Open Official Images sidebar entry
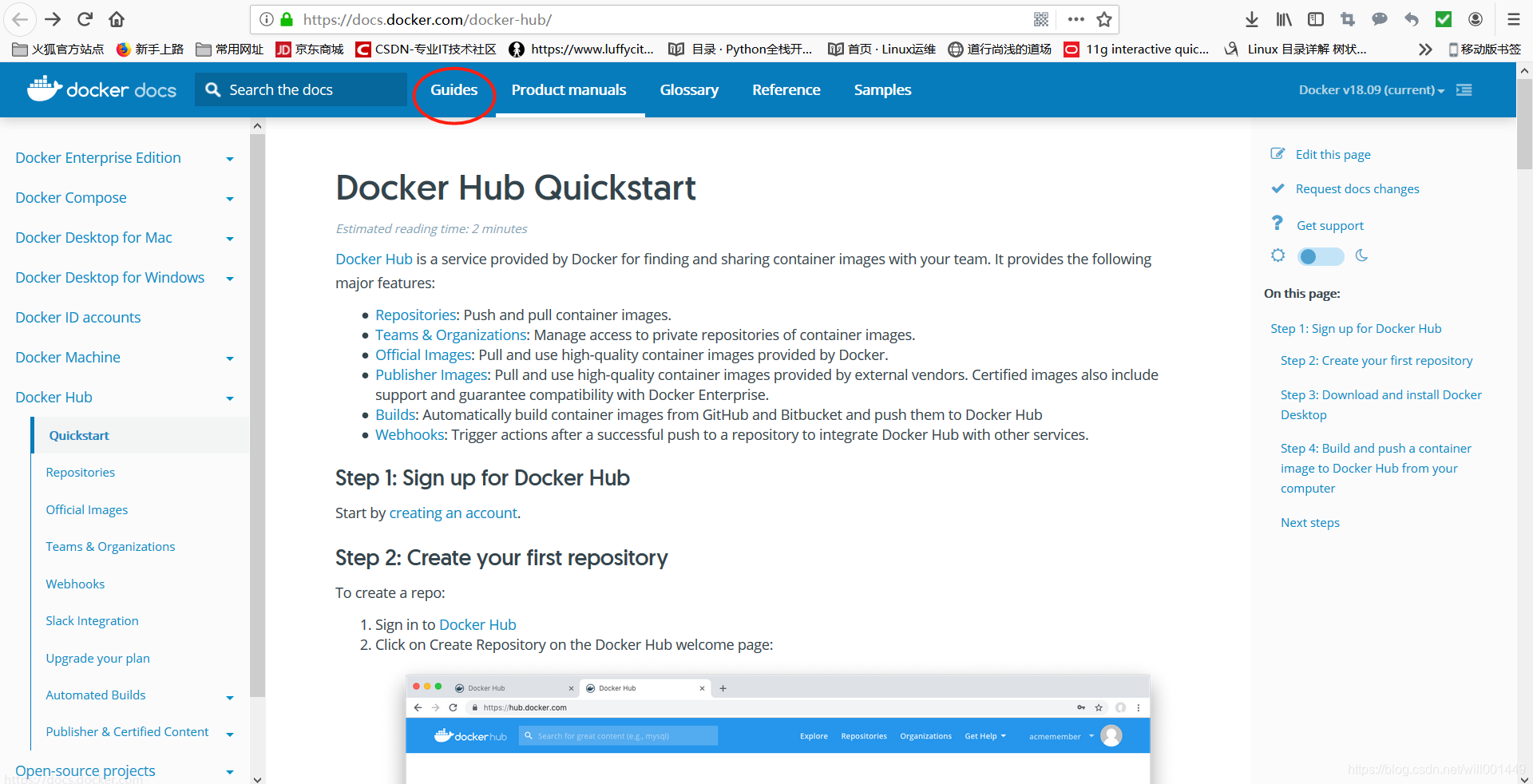The image size is (1533, 784). (86, 510)
